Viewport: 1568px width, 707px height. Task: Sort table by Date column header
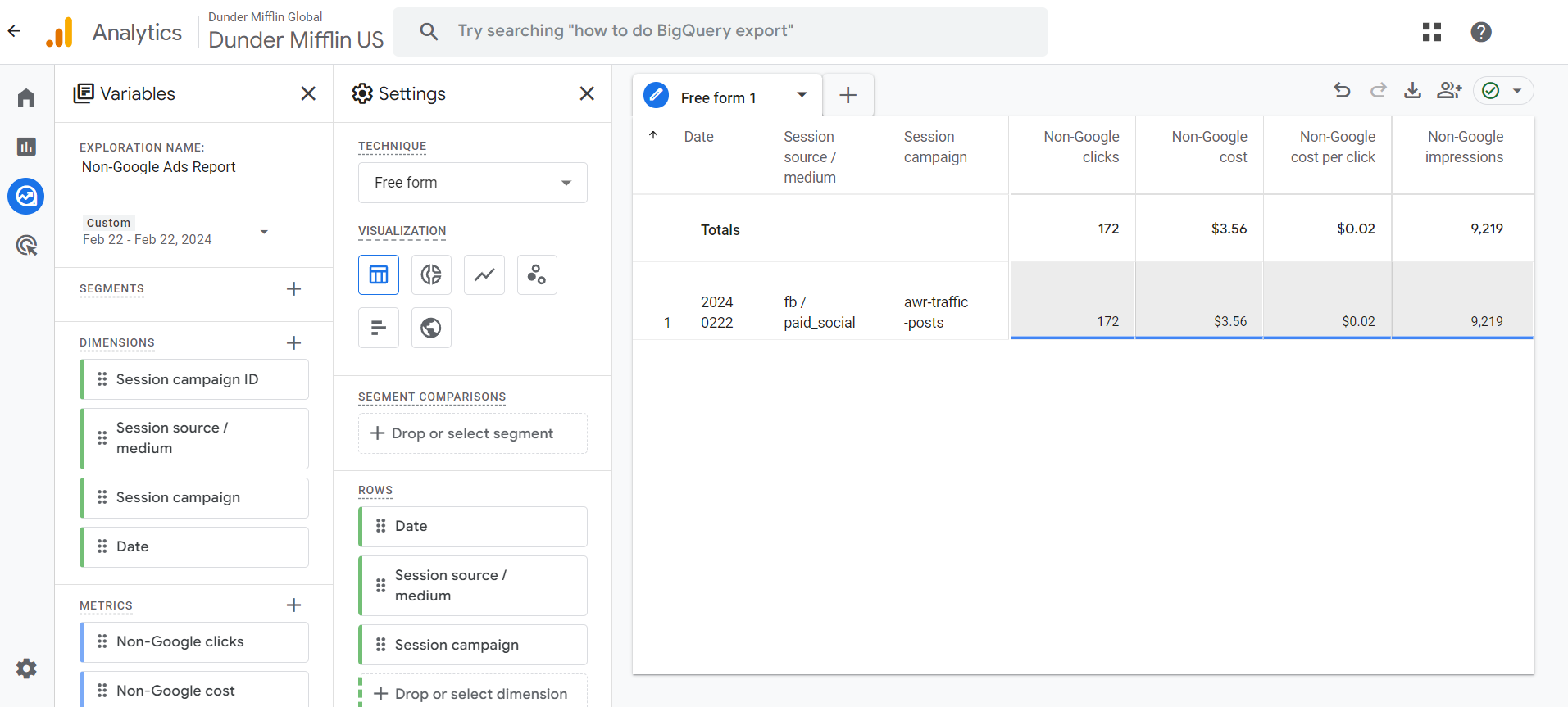click(x=698, y=137)
